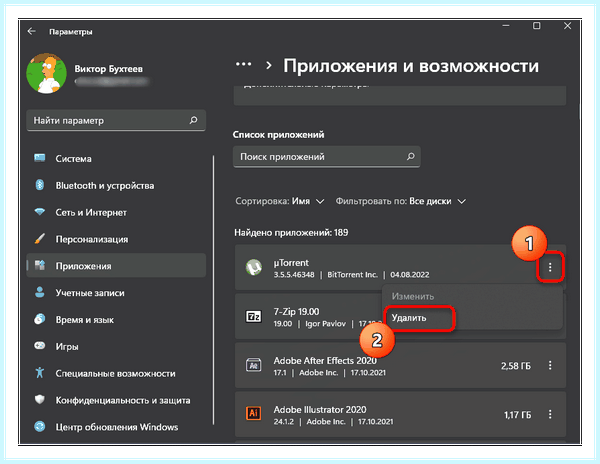Viewport: 600px width, 464px height.
Task: Open the Игры section
Action: [116, 346]
